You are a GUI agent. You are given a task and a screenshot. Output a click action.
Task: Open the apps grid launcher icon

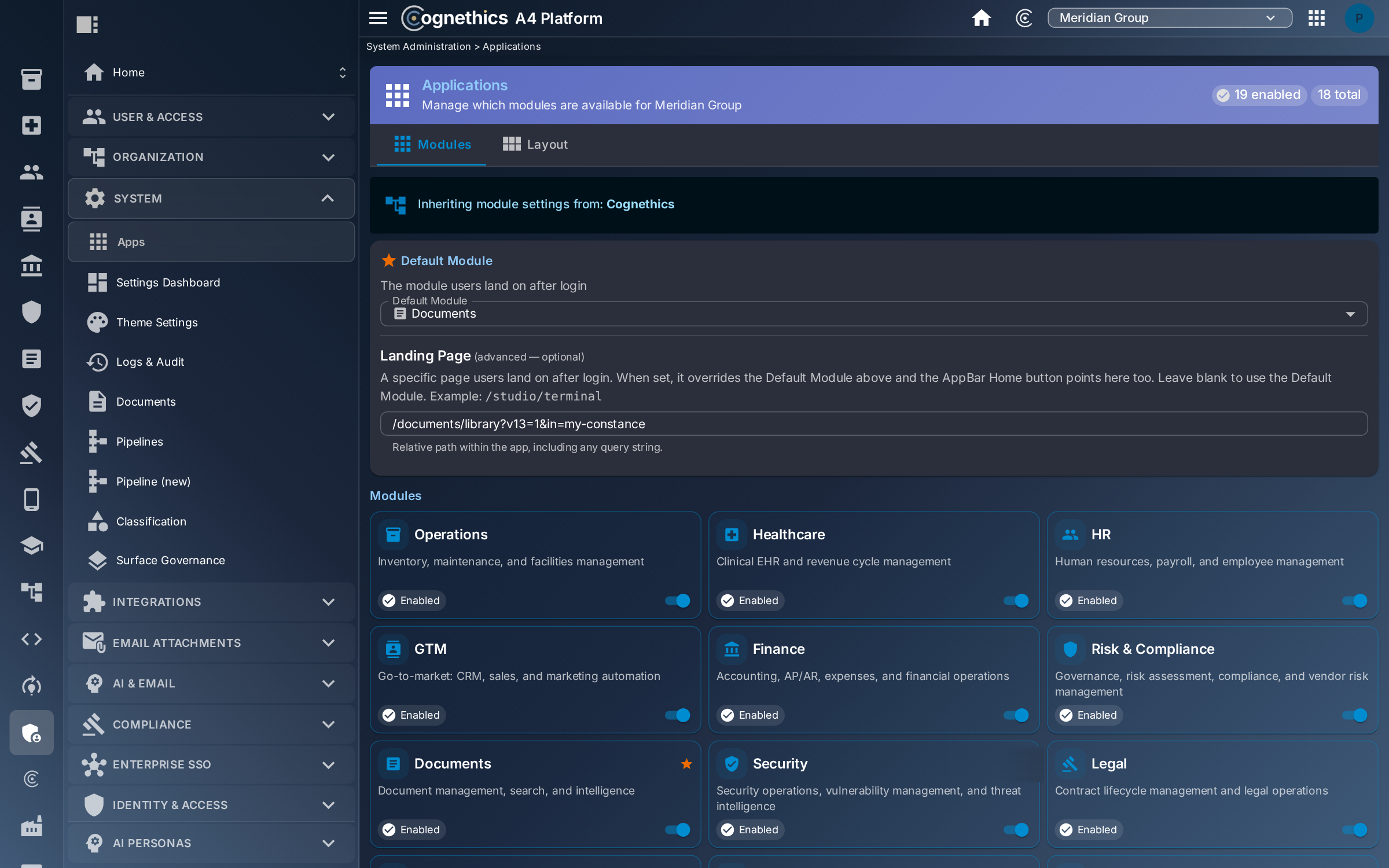pyautogui.click(x=1316, y=18)
